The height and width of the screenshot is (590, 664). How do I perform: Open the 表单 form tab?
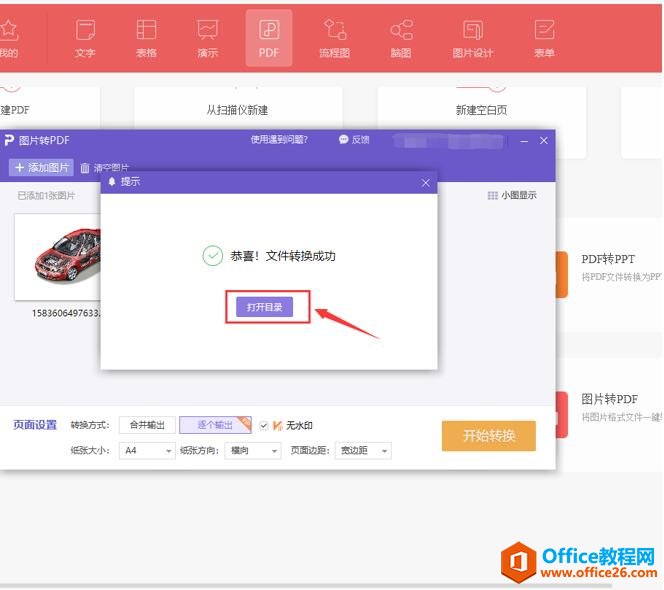point(544,38)
